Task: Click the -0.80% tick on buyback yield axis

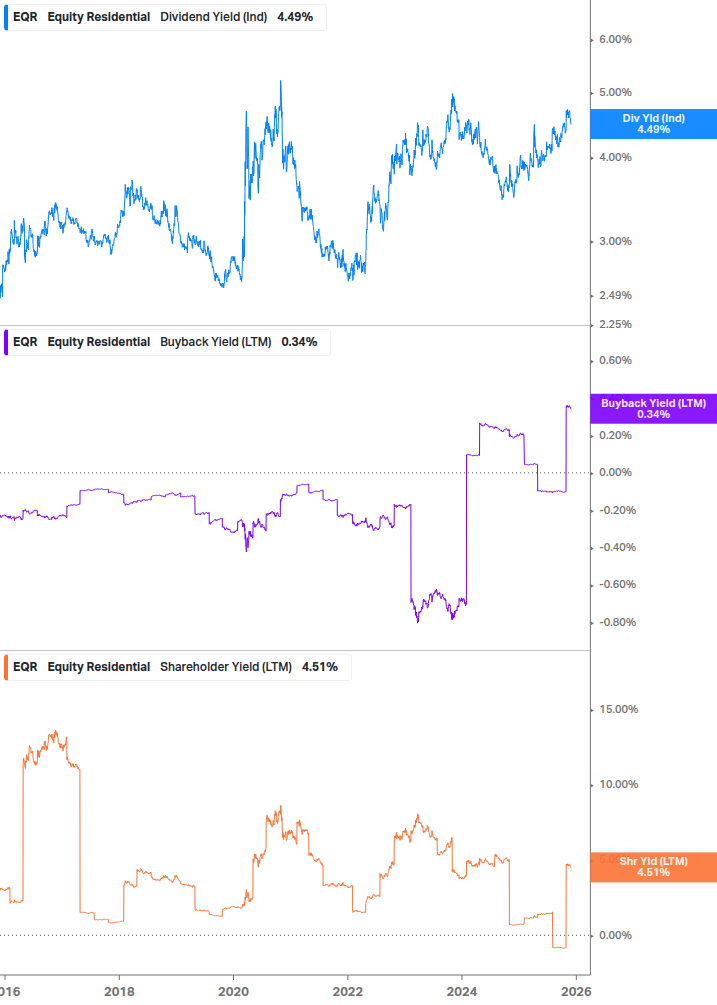Action: 617,622
